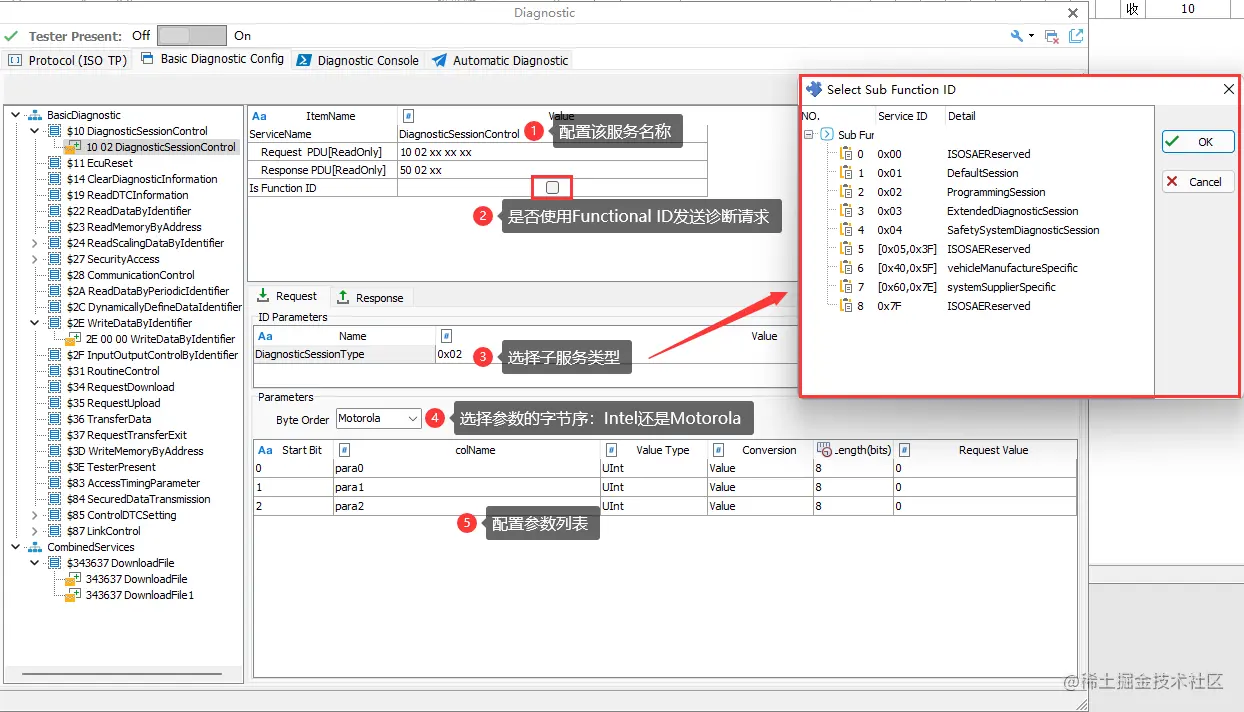1244x712 pixels.
Task: Check the Is Function ID checkbox
Action: click(552, 188)
